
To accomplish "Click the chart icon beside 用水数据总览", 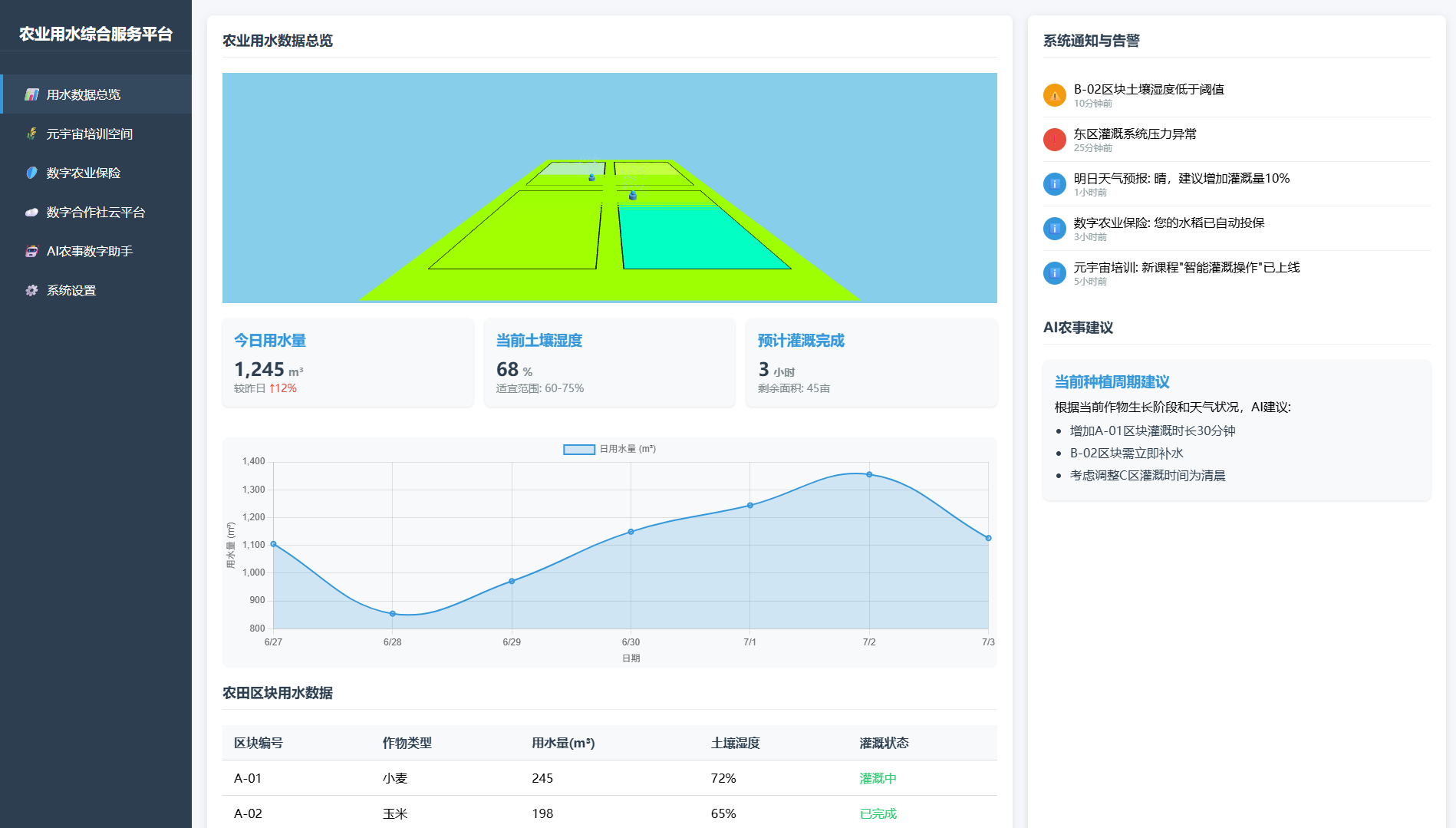I will click(31, 94).
